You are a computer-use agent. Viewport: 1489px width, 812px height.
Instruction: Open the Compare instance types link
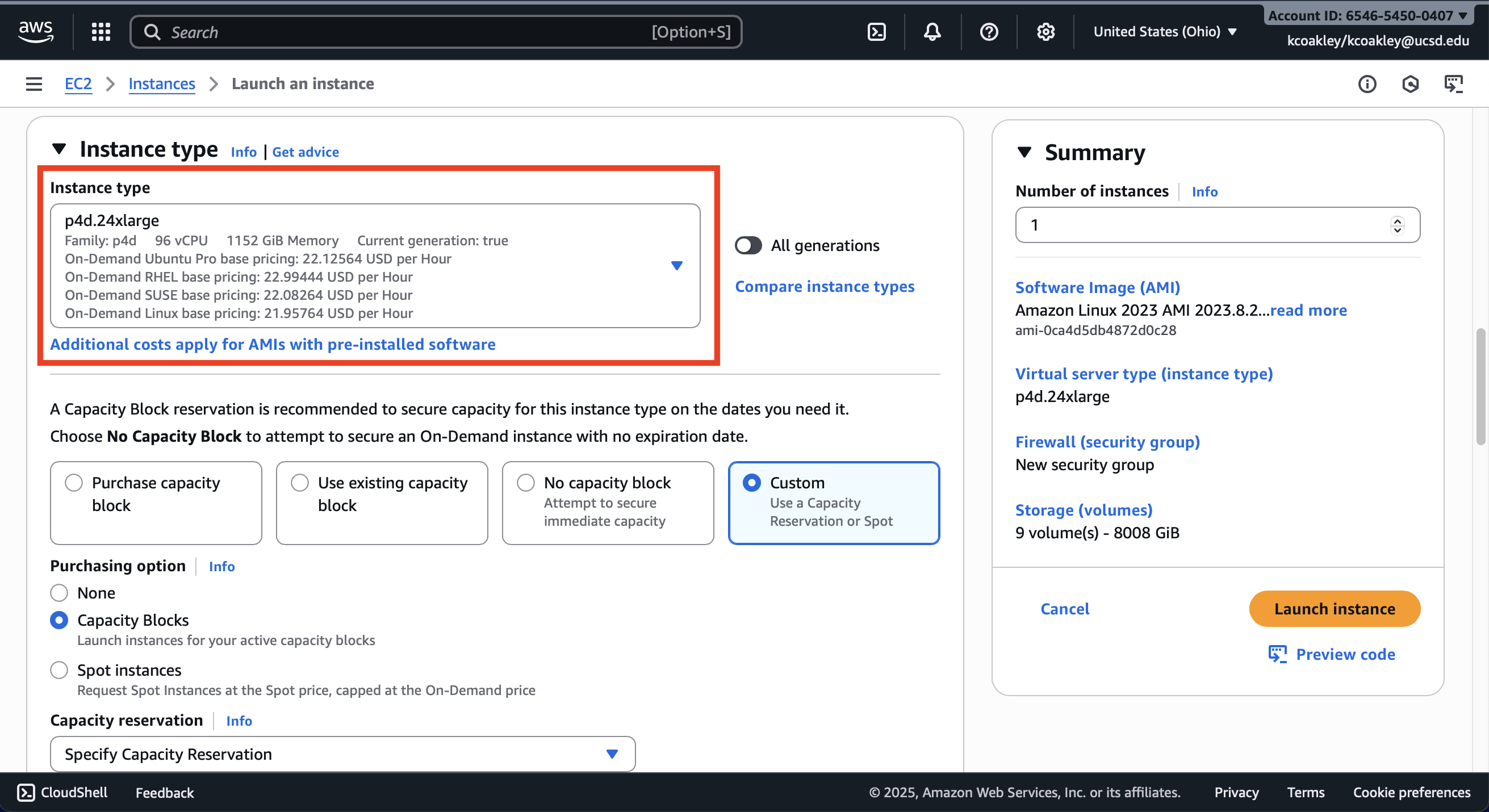(824, 287)
